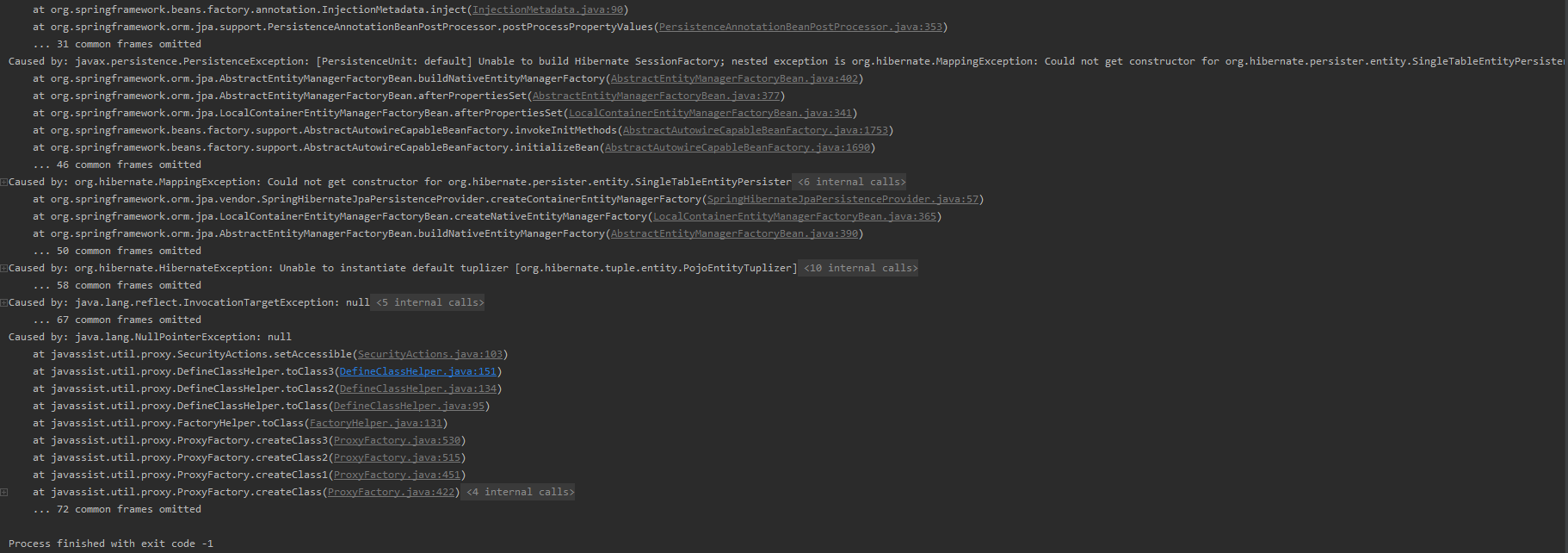Follow the DefineClassHelper.java:95 link
Viewport: 1568px width, 553px height.
[x=409, y=406]
